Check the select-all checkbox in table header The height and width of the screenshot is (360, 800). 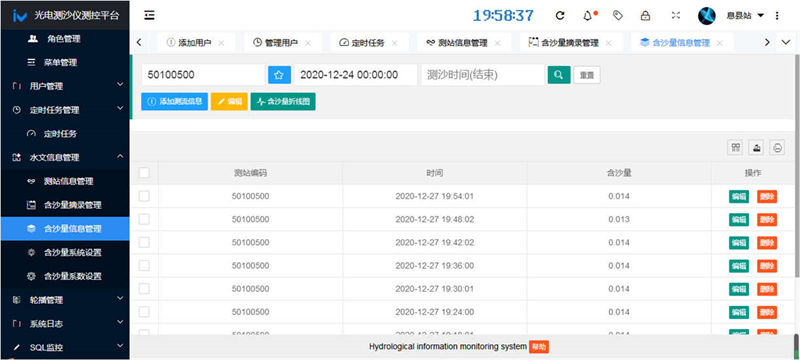tap(144, 173)
